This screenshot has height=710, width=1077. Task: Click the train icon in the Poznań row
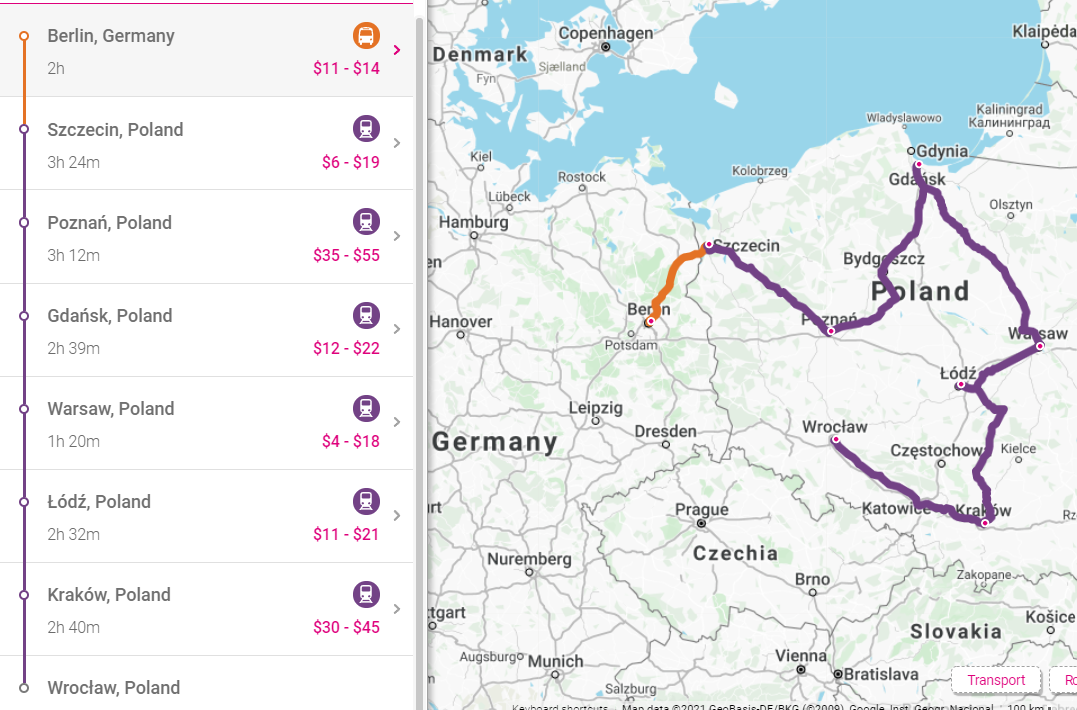click(x=366, y=222)
